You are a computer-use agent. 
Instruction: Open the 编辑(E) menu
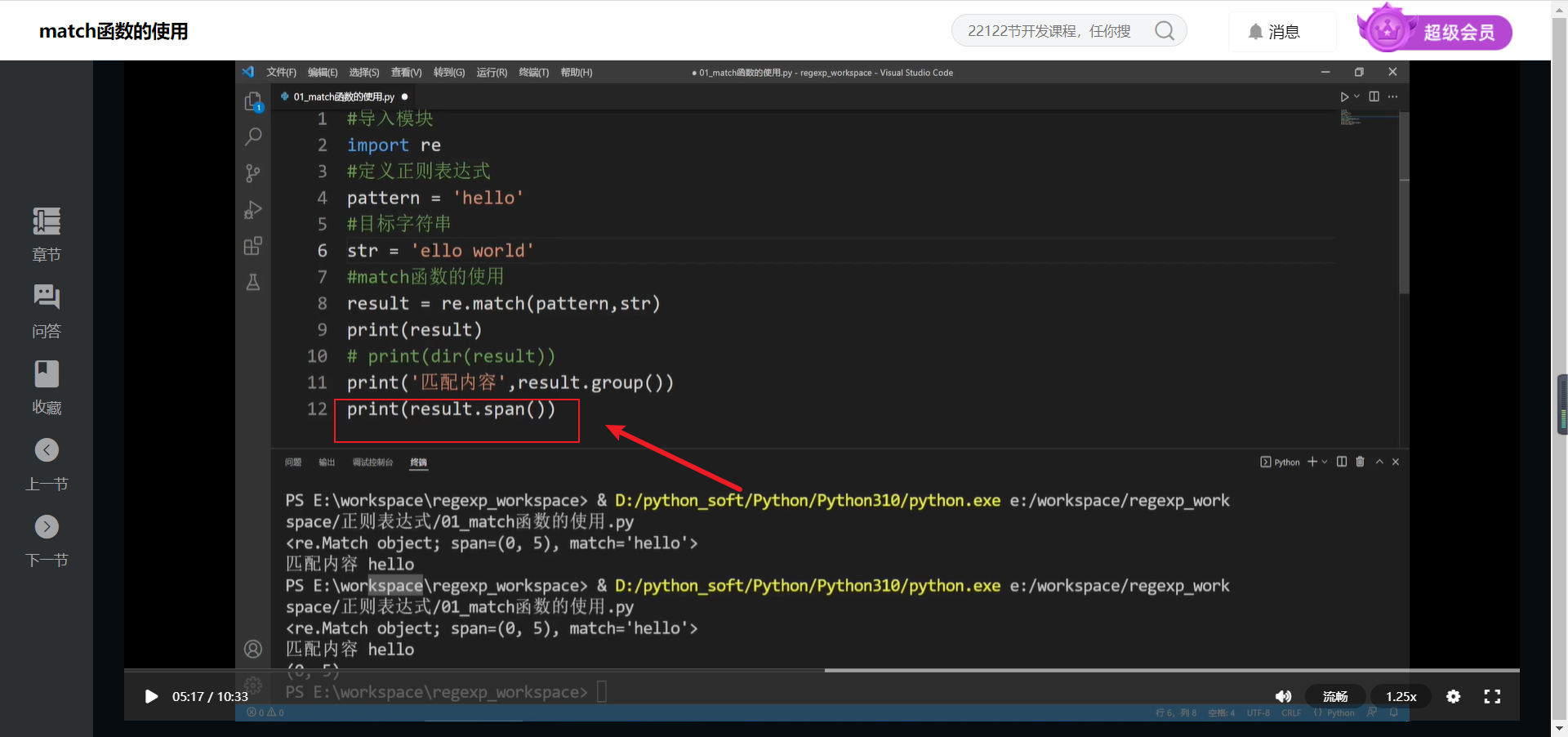pos(323,73)
